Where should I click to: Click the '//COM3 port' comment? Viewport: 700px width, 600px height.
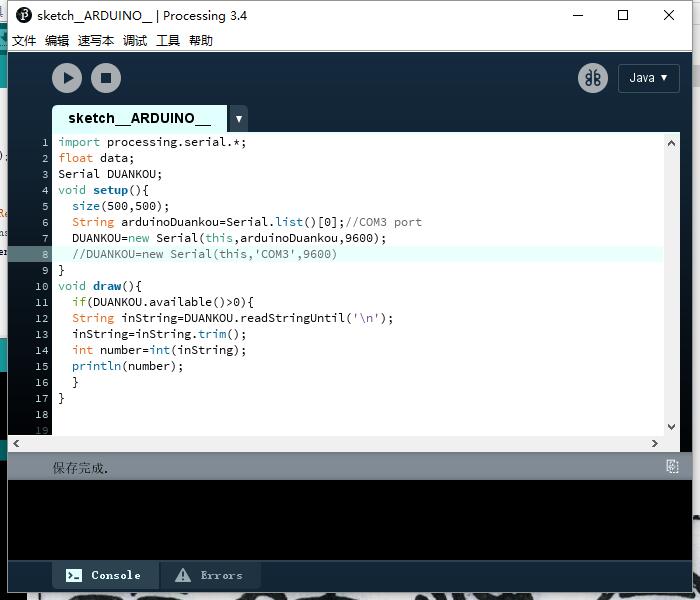point(383,222)
